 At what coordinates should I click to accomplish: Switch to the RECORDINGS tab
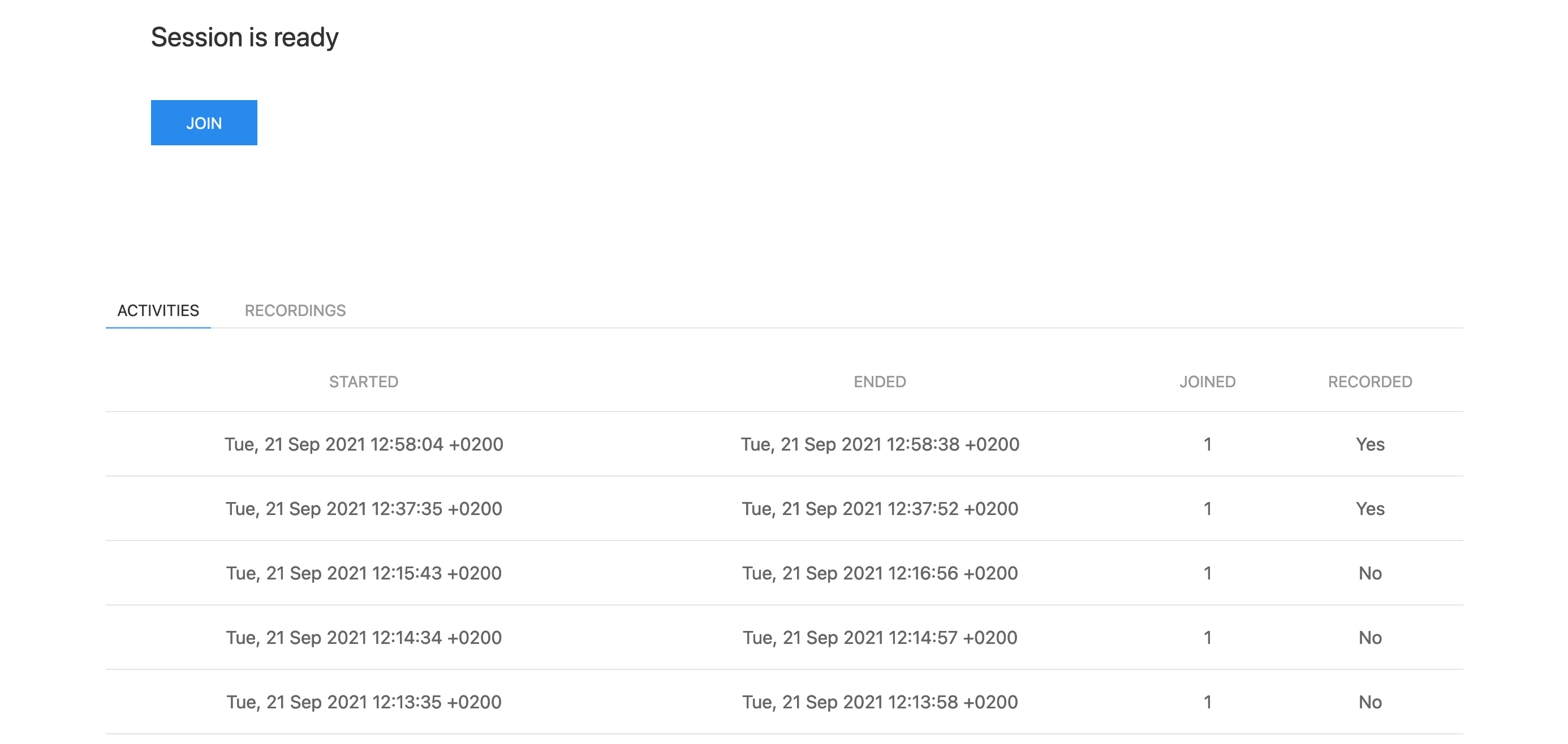295,310
